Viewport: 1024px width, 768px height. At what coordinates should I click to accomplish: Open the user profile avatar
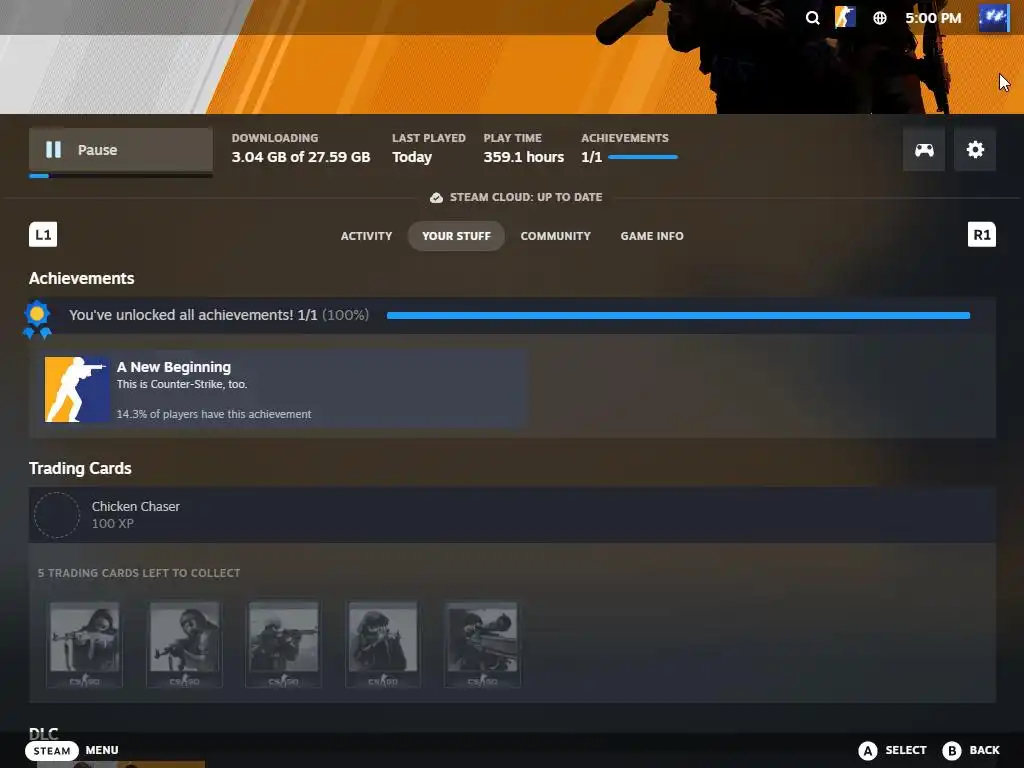pos(994,18)
